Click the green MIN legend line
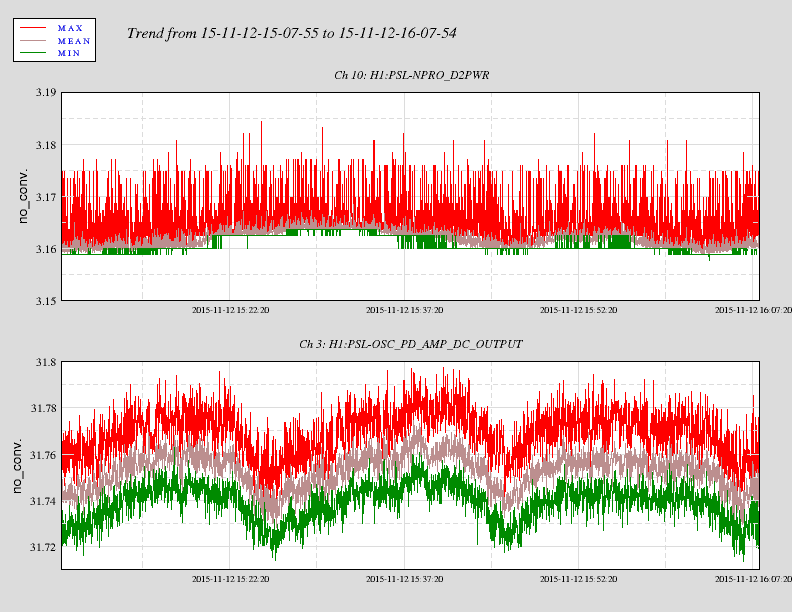This screenshot has height=612, width=792. click(33, 53)
